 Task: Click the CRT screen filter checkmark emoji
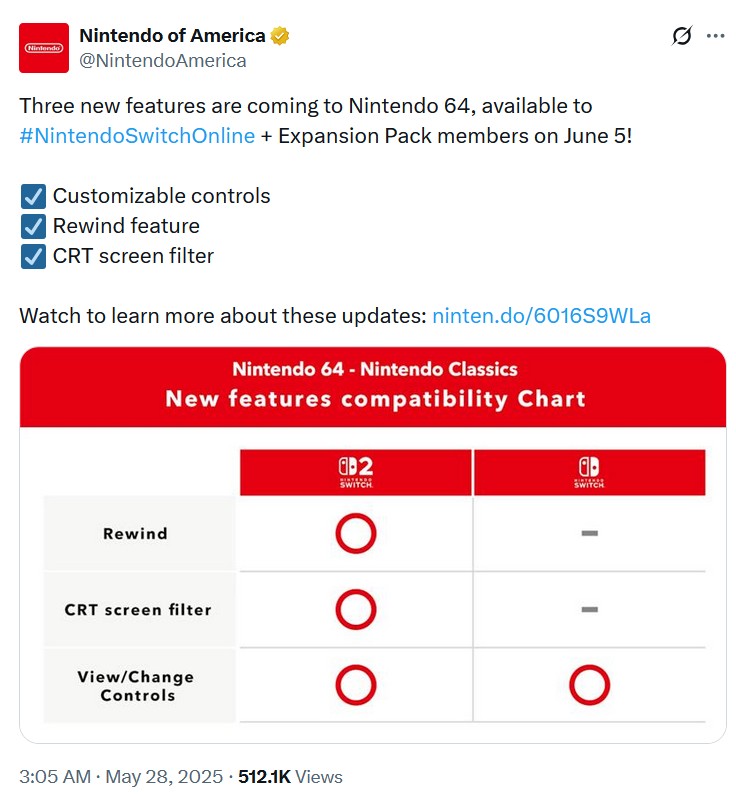[33, 256]
